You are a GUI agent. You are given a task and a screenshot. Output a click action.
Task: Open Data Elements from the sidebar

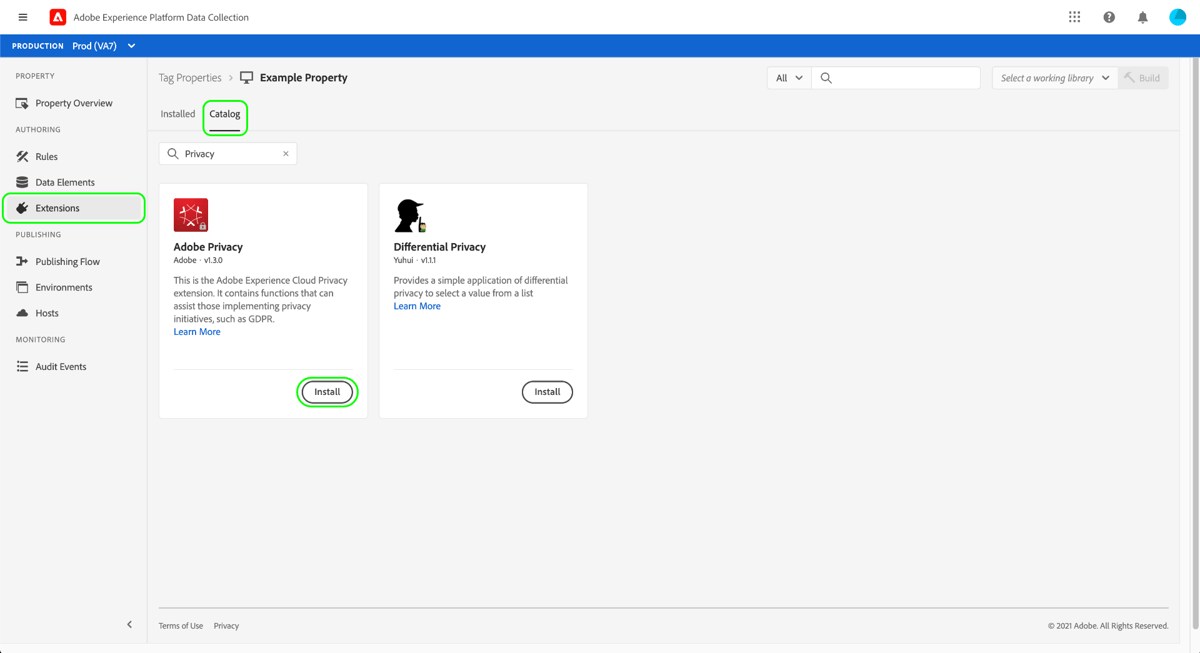[x=66, y=182]
